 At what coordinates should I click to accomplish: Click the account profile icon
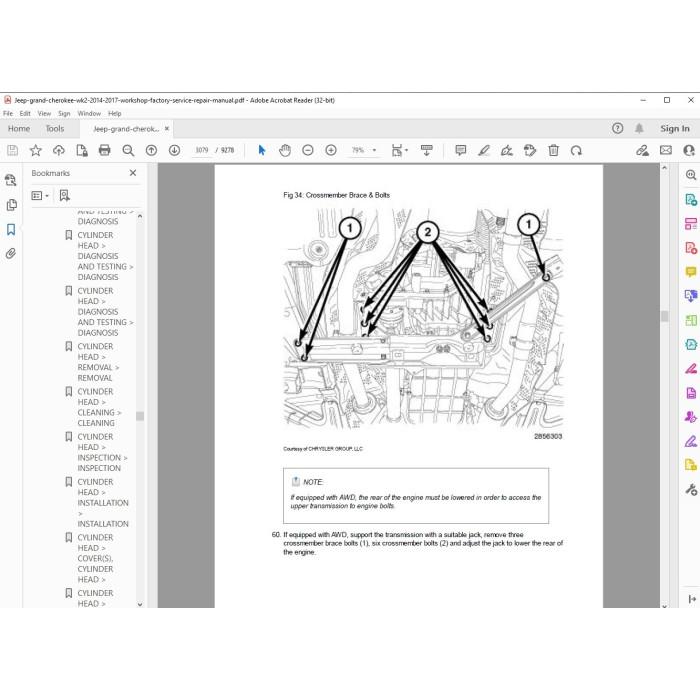pyautogui.click(x=689, y=150)
